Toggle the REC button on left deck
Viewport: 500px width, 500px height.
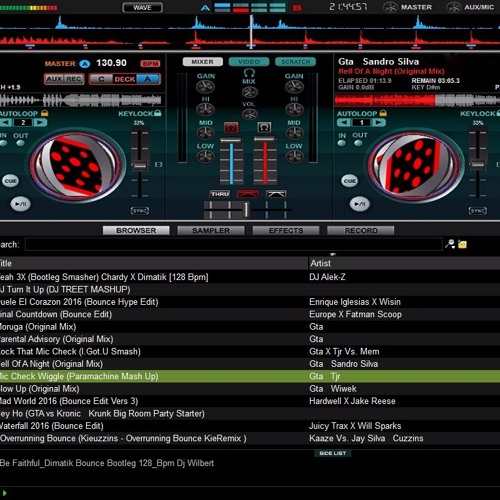click(74, 79)
